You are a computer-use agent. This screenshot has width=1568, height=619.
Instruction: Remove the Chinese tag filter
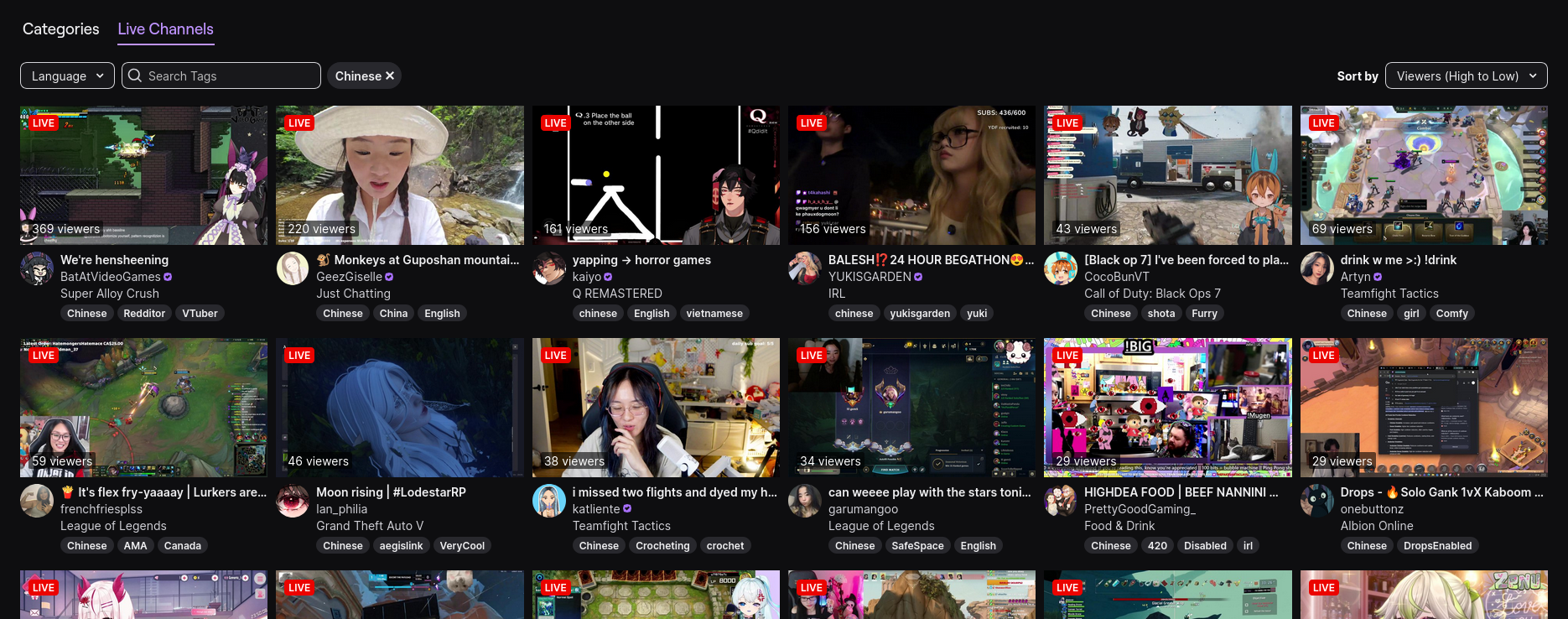click(x=389, y=75)
